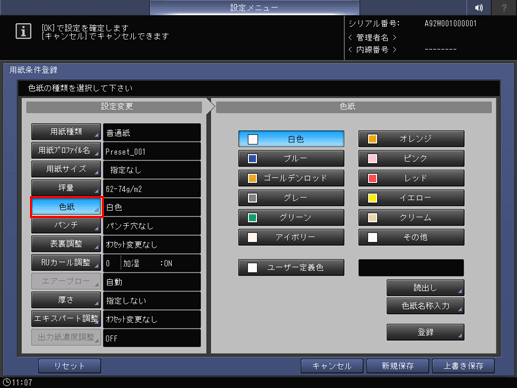Click 普通紙 paper type value
This screenshot has width=517, height=388.
(152, 133)
